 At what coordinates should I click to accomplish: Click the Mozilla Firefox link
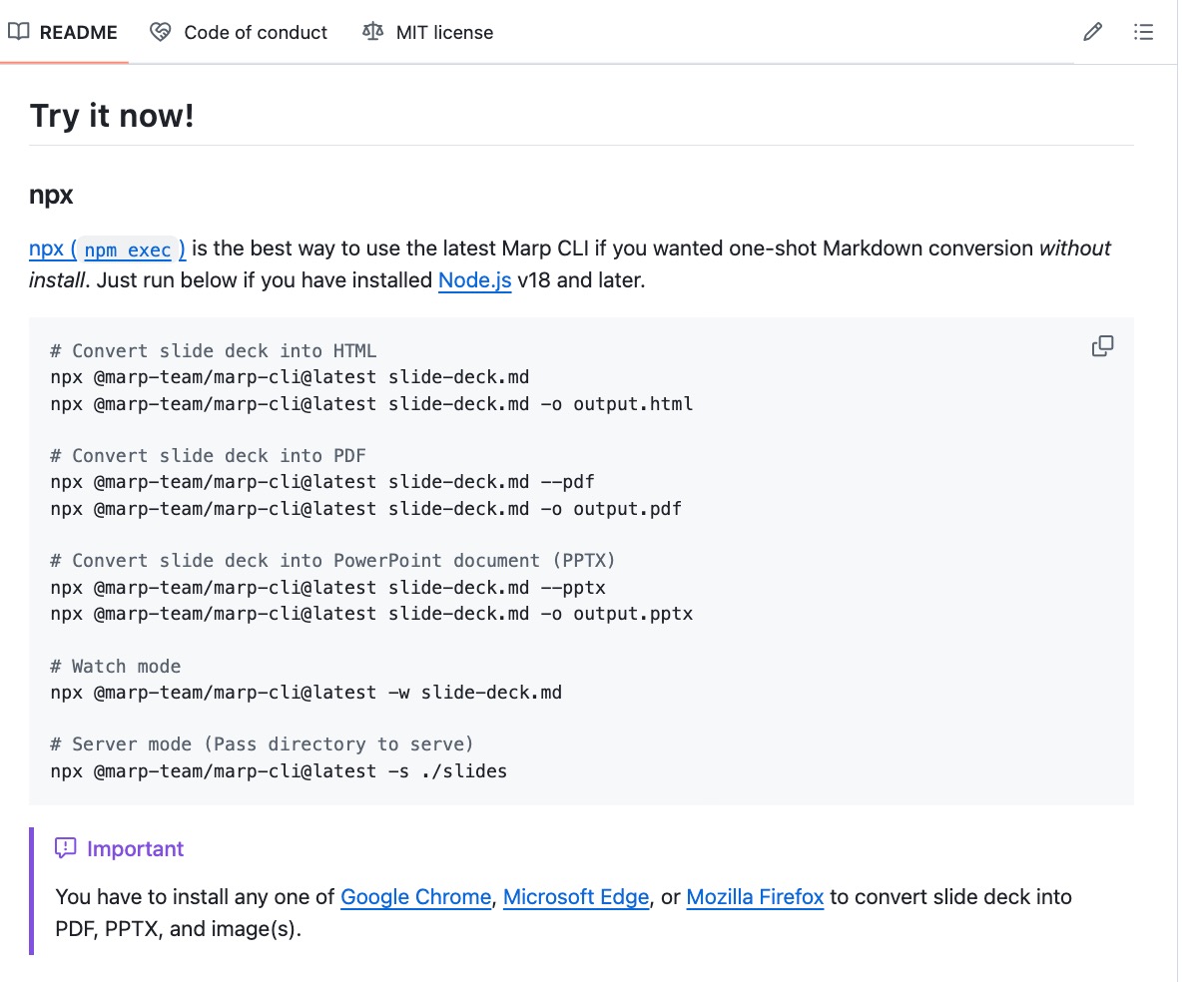coord(755,897)
